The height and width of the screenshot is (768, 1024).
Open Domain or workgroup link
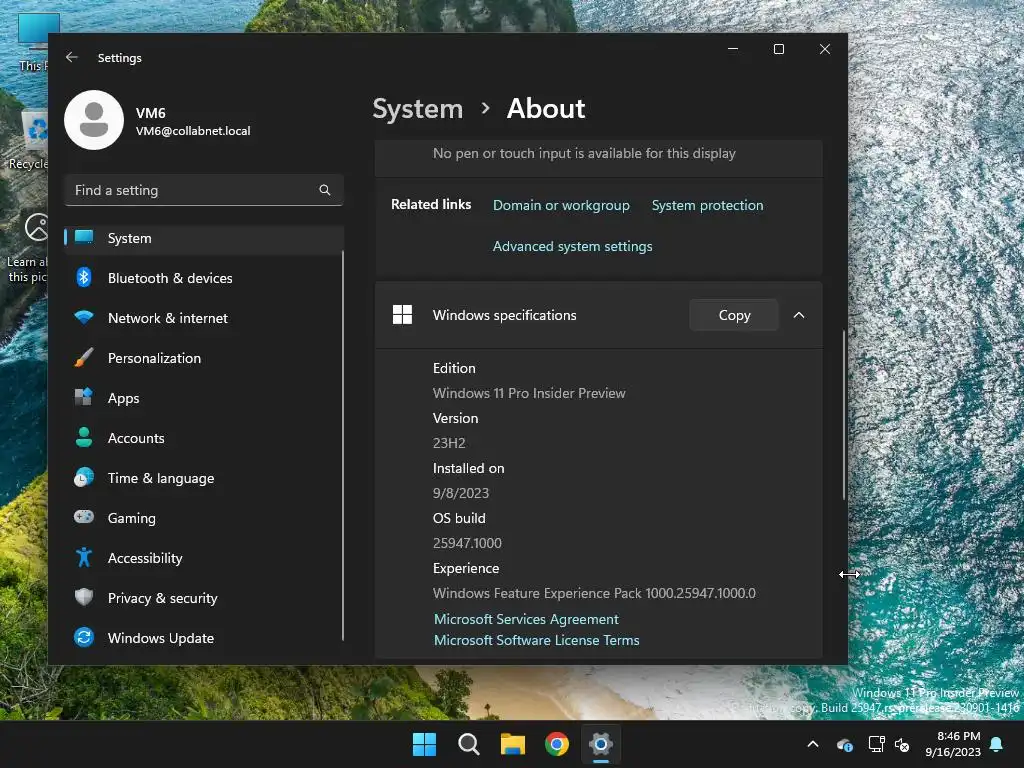pos(561,205)
